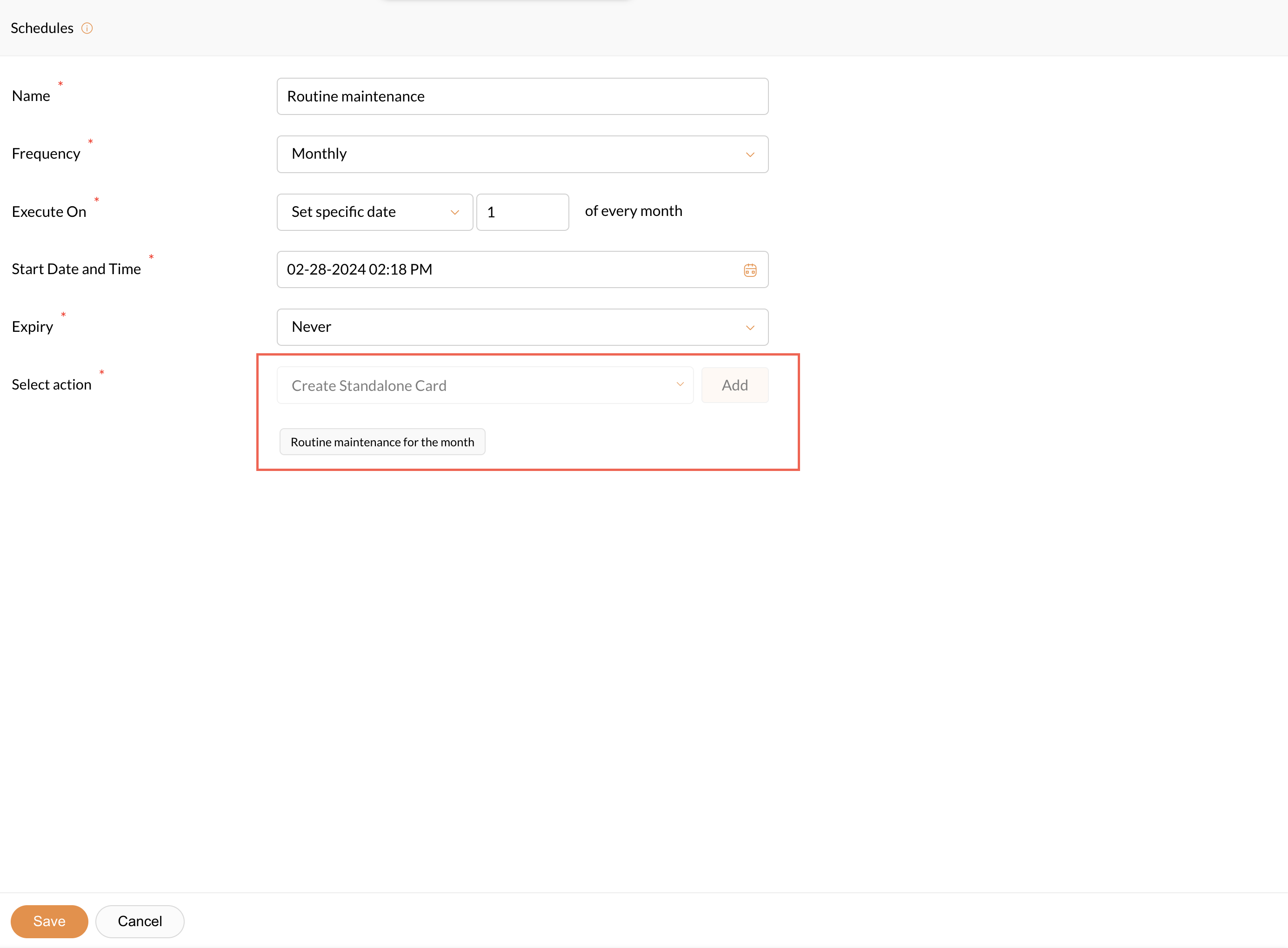Image resolution: width=1288 pixels, height=948 pixels.
Task: Click the 'of every month' text
Action: click(x=633, y=211)
